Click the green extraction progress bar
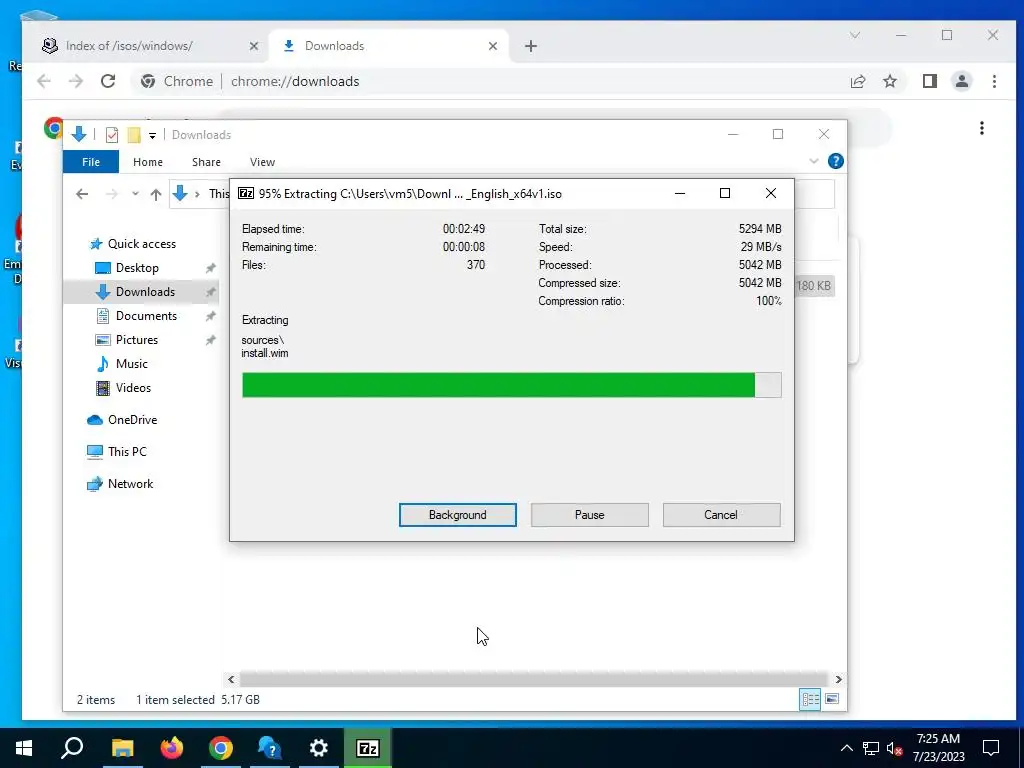 [x=511, y=385]
